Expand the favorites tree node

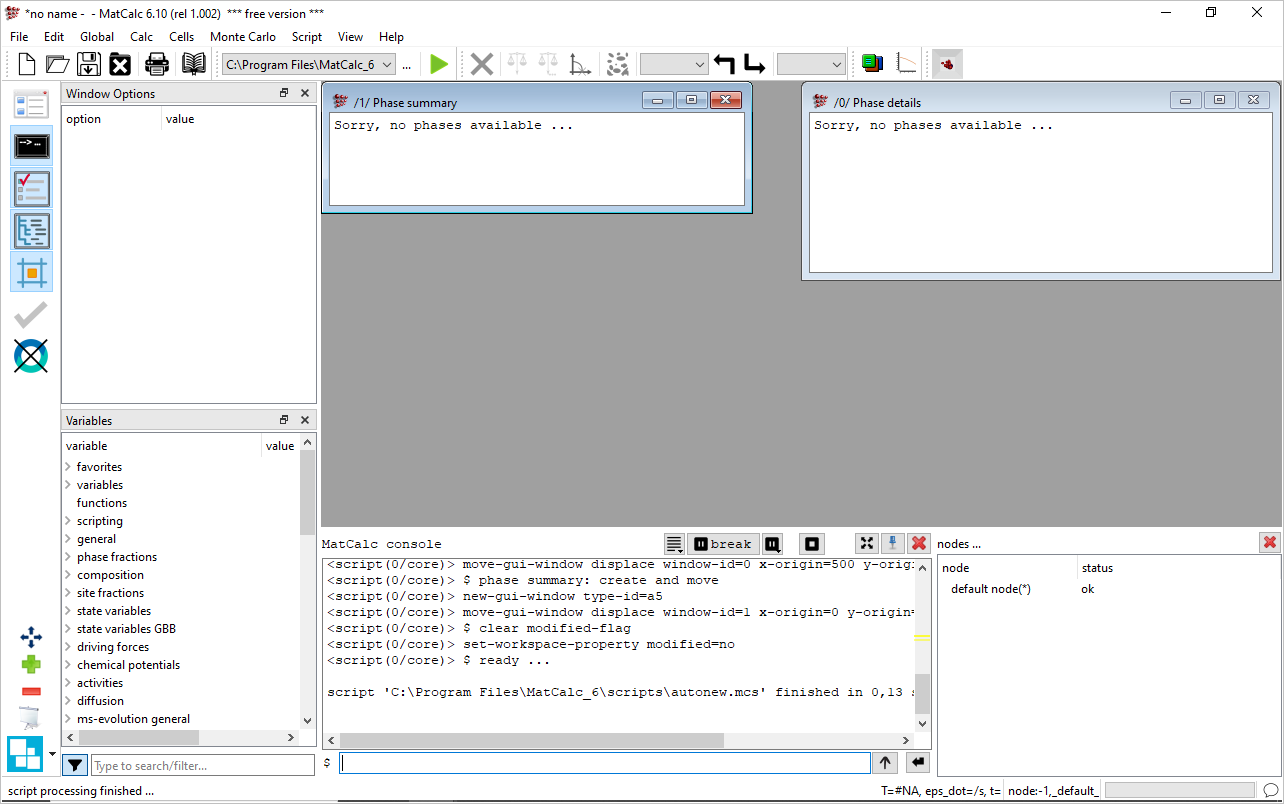[69, 467]
